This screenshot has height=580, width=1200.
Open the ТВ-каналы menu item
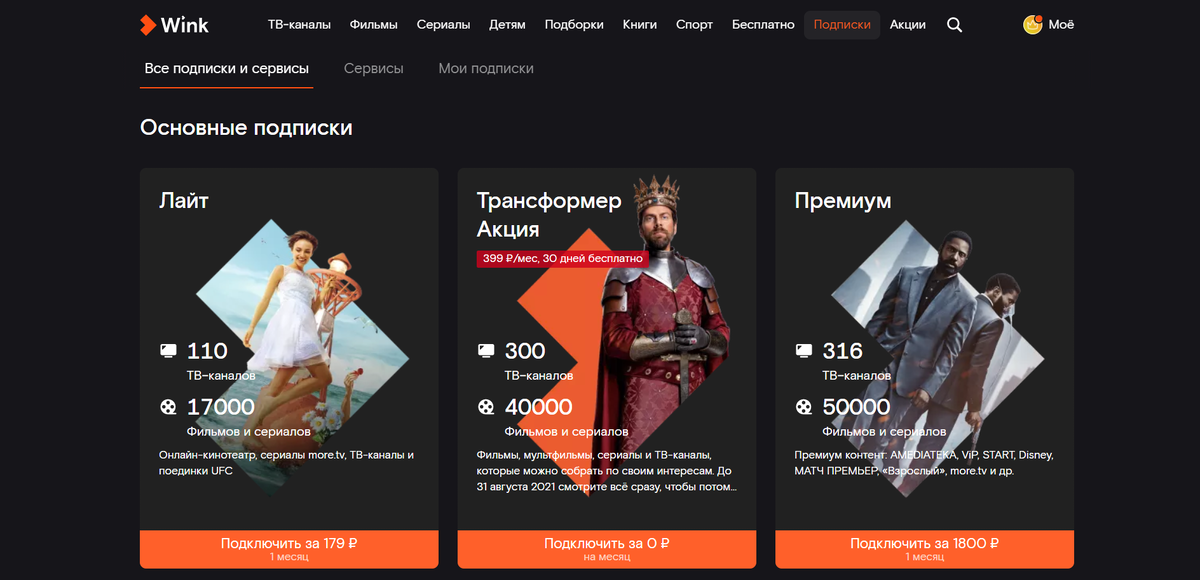(x=300, y=25)
